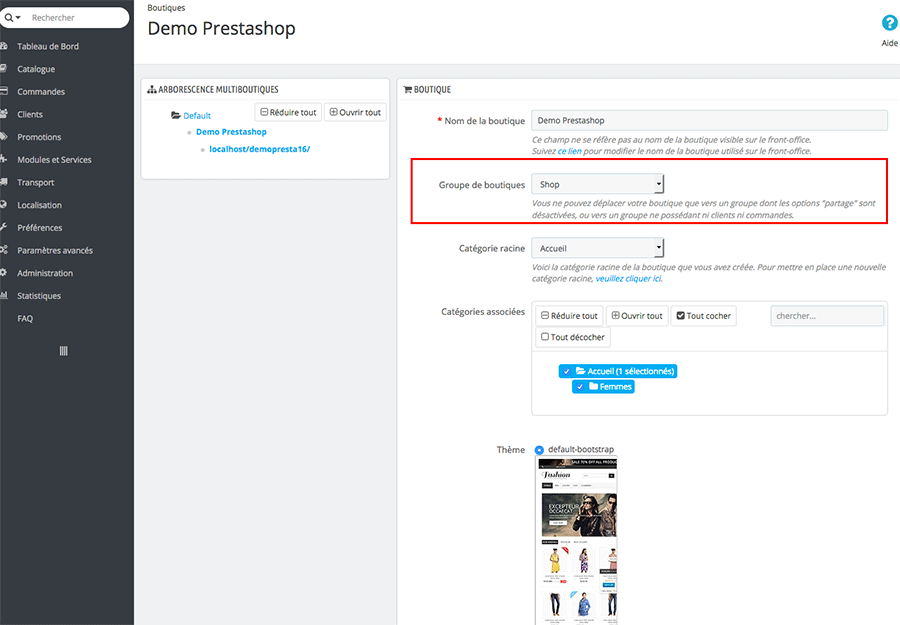Viewport: 900px width, 625px height.
Task: Click the Réduire tout button in Arborescence panel
Action: [288, 113]
